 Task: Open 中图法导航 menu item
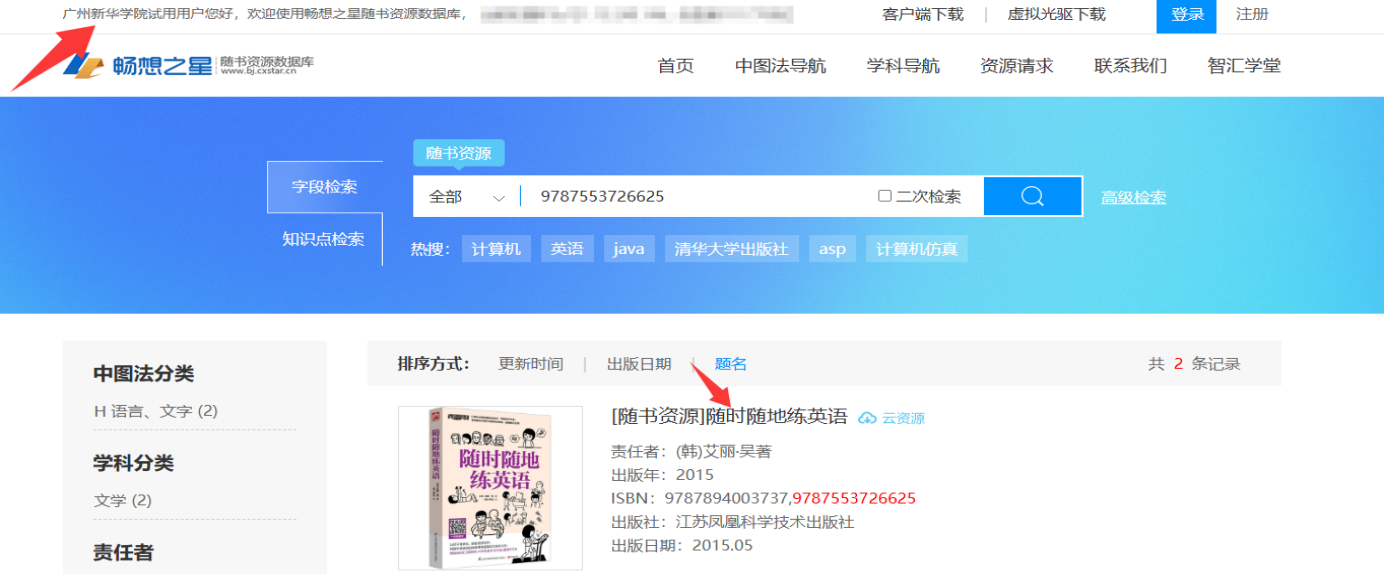pos(780,66)
